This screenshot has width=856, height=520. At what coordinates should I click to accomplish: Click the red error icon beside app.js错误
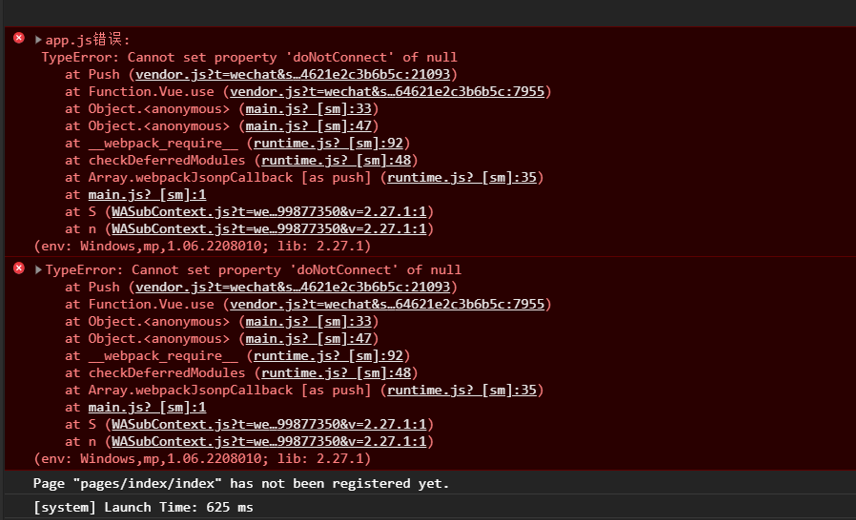click(19, 38)
